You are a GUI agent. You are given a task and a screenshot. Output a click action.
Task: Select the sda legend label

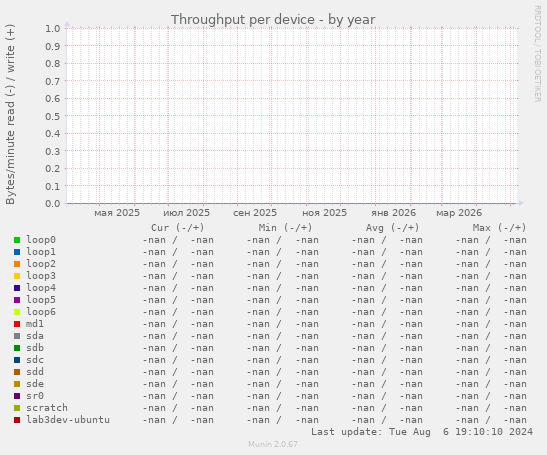[x=35, y=336]
